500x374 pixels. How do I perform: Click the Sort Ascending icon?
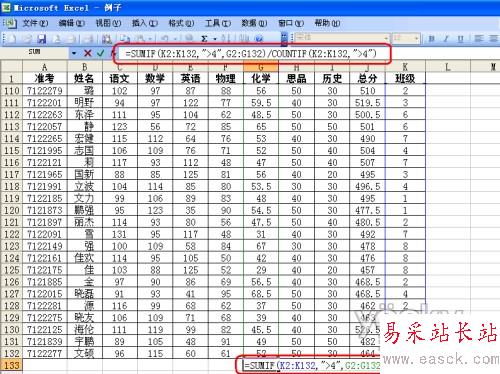tap(226, 39)
